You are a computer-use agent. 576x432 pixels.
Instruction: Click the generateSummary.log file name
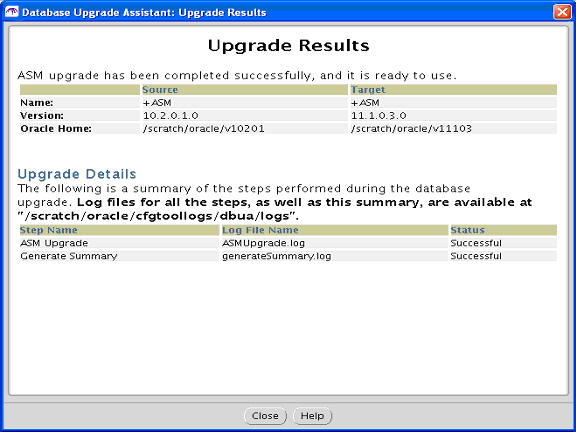[277, 256]
